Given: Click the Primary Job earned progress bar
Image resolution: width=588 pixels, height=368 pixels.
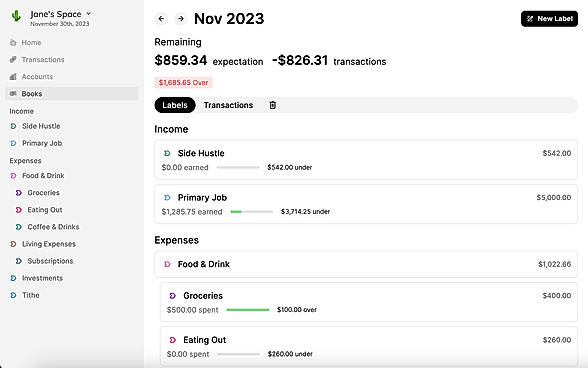Looking at the screenshot, I should point(252,212).
